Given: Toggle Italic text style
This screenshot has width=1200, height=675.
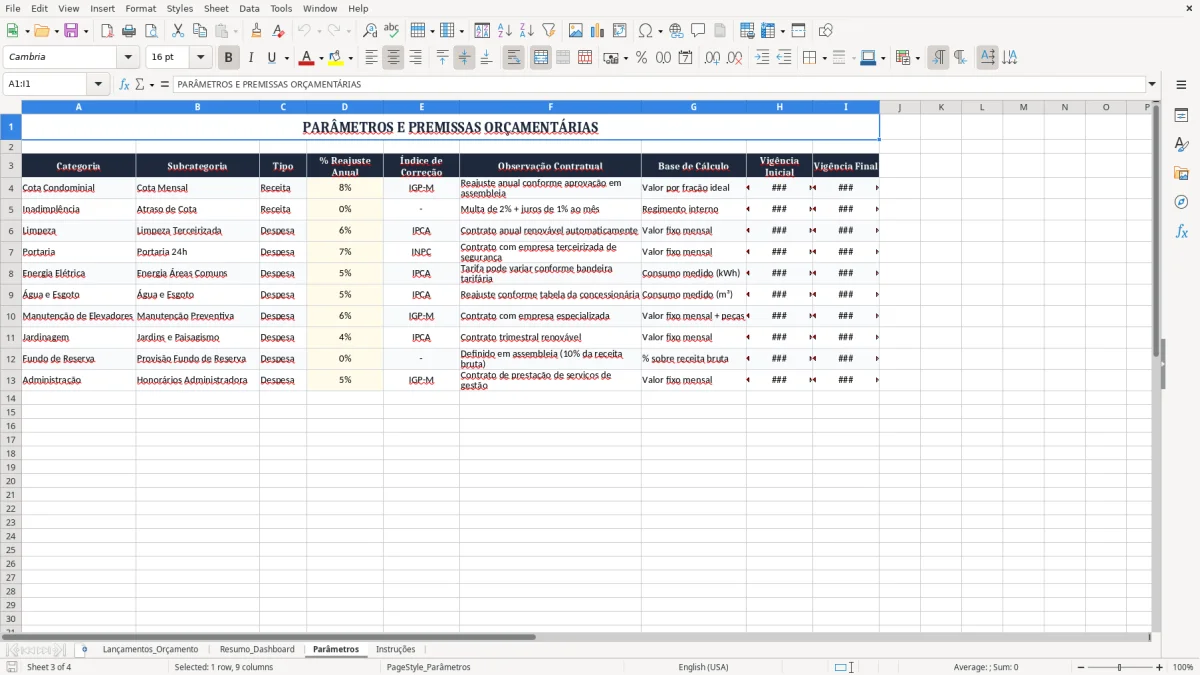Looking at the screenshot, I should pos(250,58).
